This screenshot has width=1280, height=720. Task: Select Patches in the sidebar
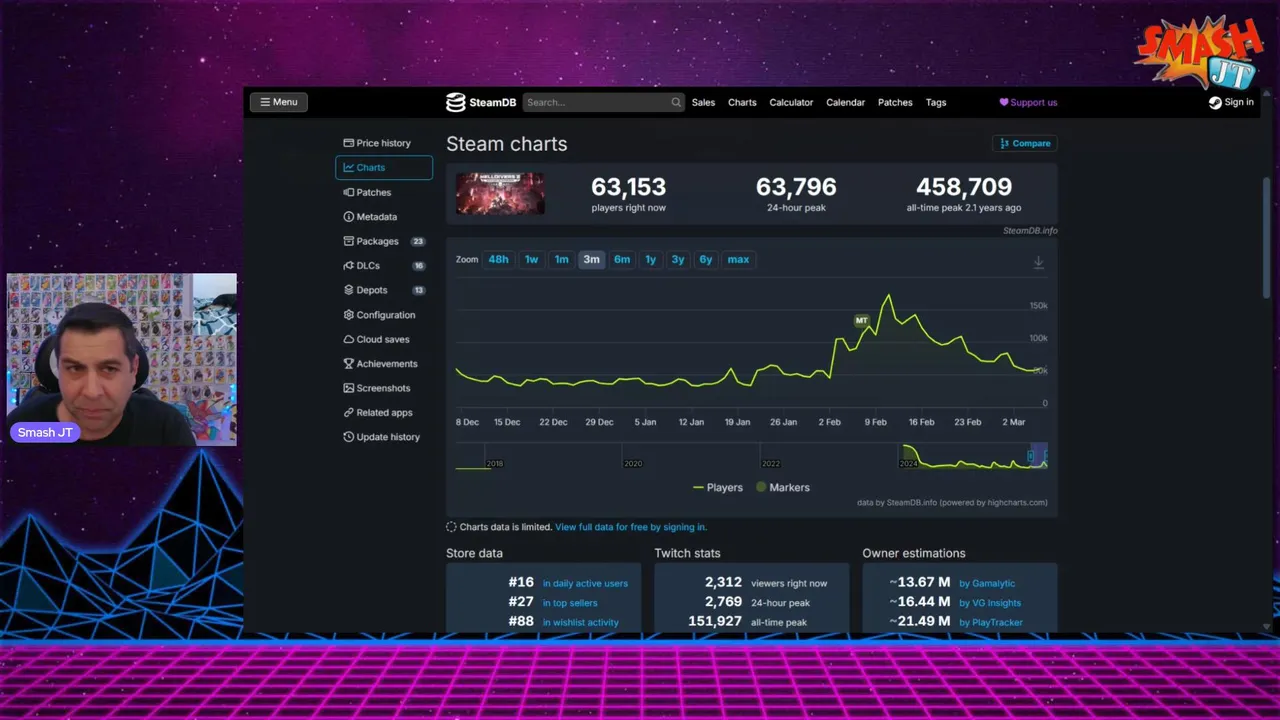(384, 192)
